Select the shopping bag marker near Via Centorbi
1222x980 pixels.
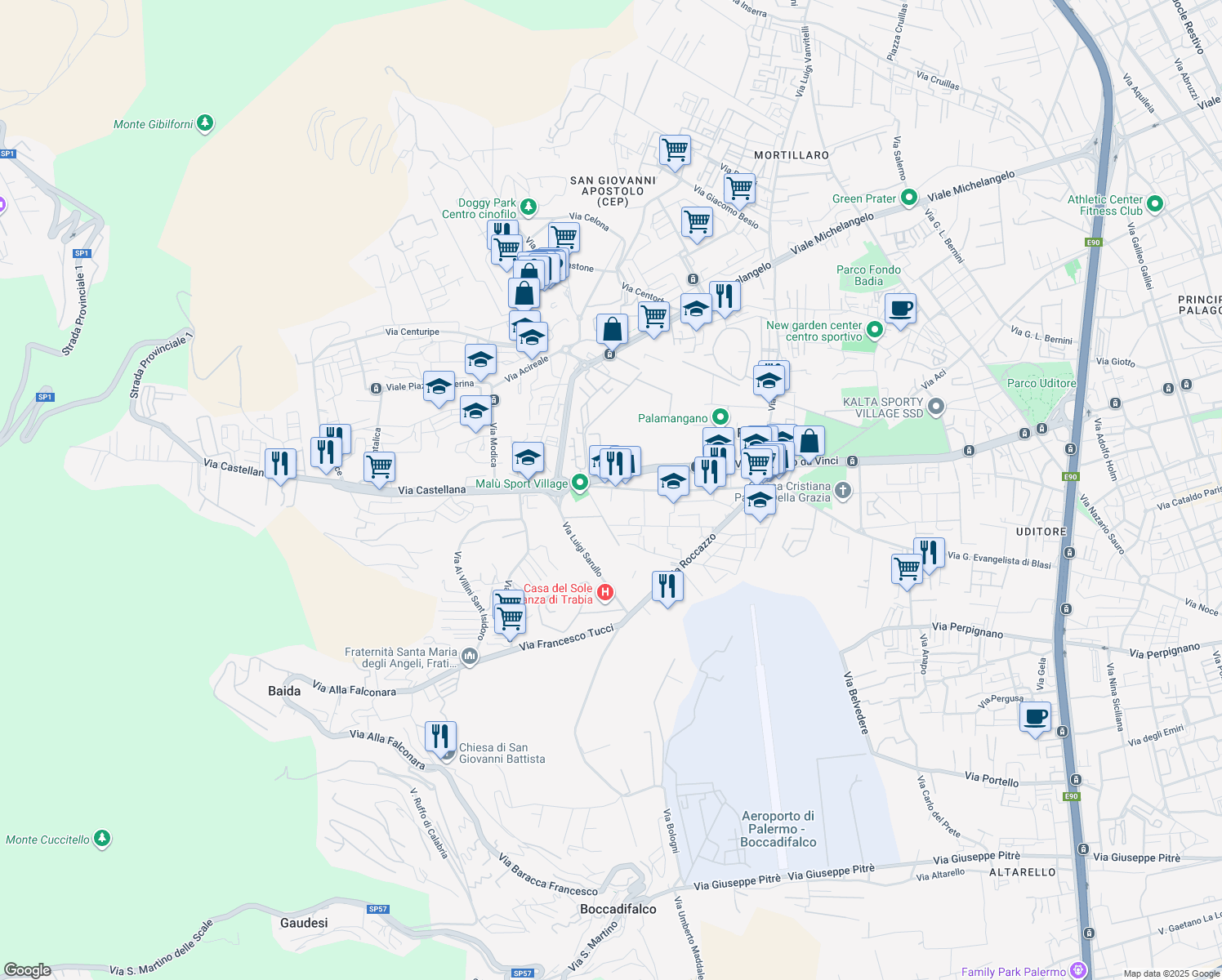(611, 328)
